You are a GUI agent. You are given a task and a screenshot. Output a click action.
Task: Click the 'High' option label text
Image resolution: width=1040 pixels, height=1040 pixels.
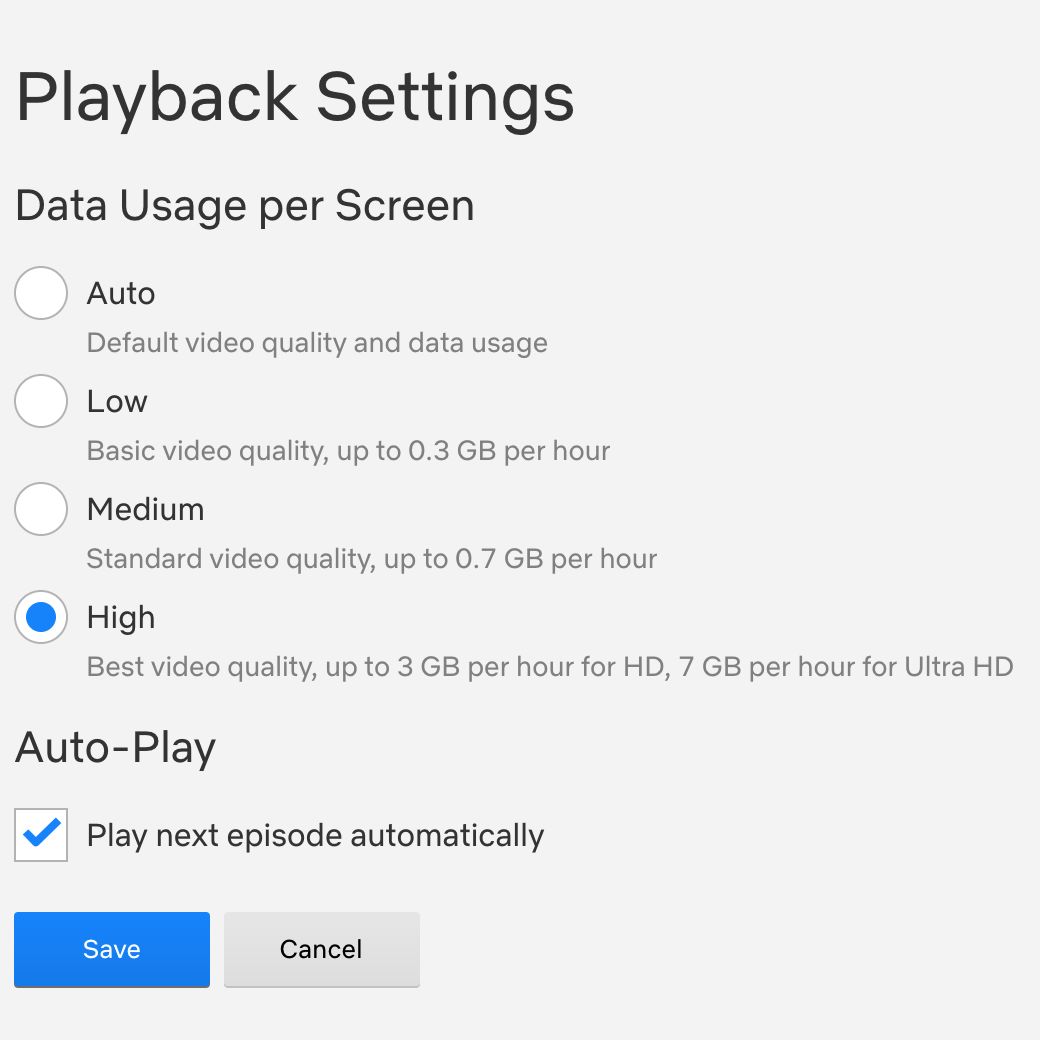pos(121,617)
